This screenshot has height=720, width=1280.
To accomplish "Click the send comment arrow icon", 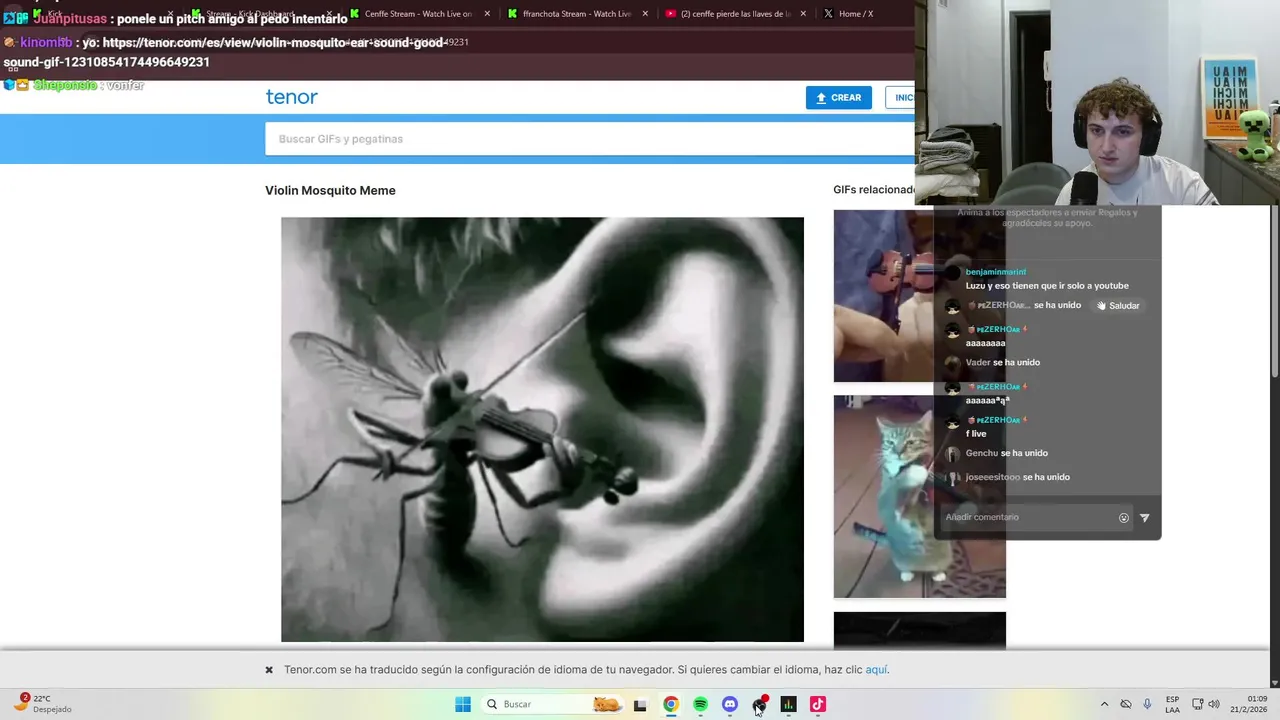I will tap(1145, 518).
